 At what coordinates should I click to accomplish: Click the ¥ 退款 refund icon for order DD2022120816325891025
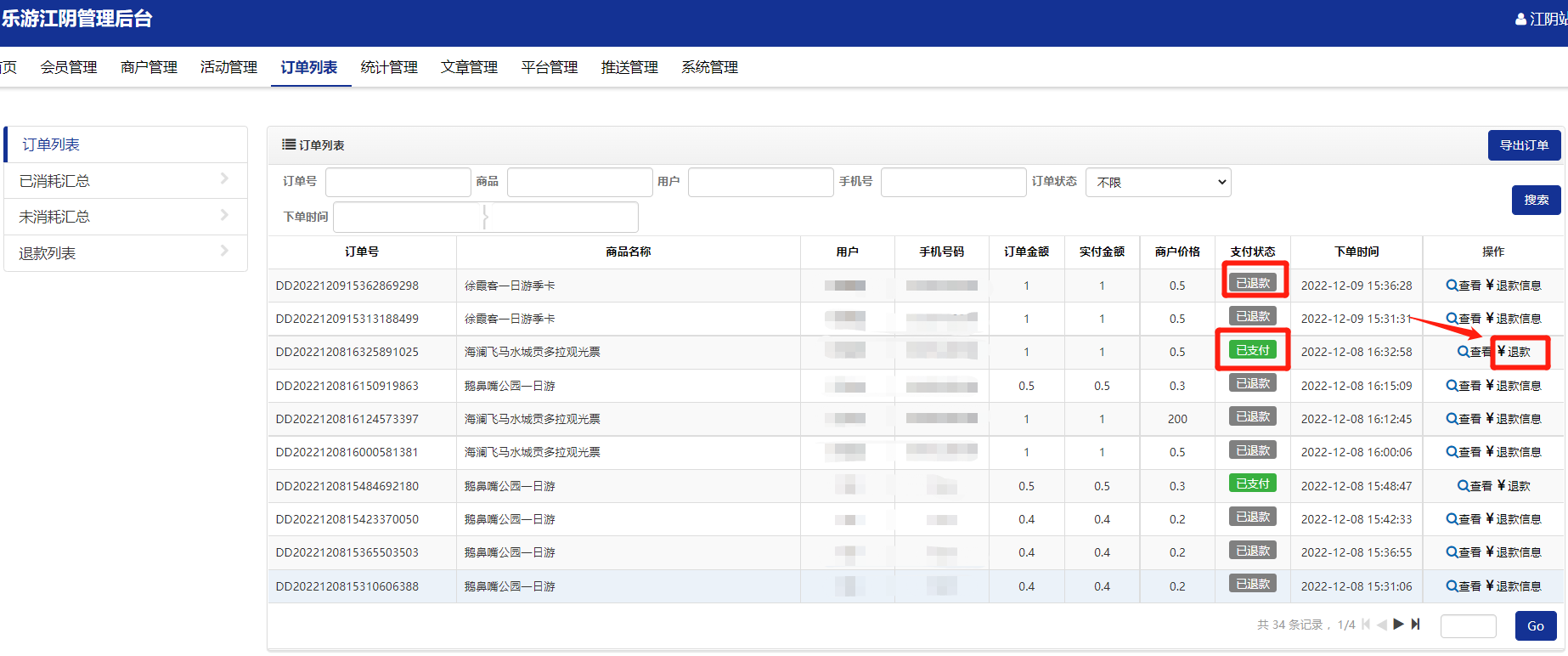click(x=1502, y=352)
